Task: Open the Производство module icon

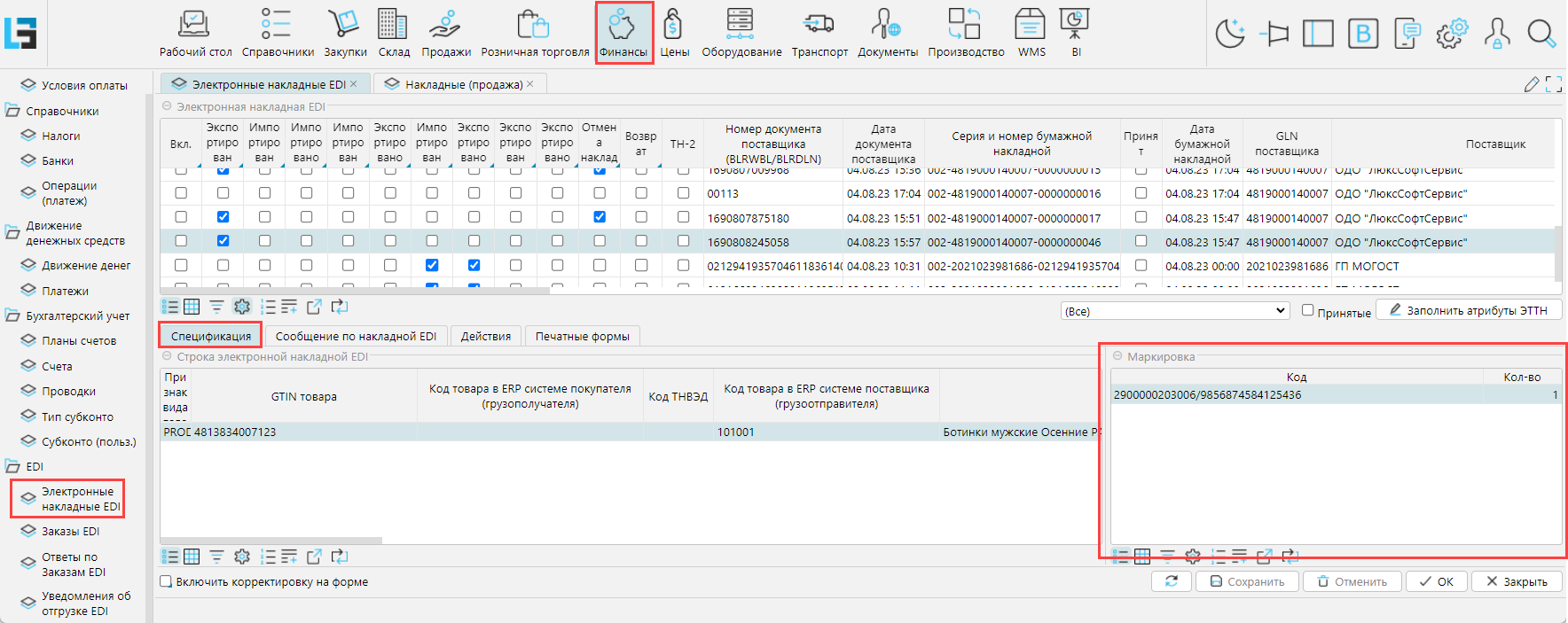Action: pyautogui.click(x=965, y=32)
